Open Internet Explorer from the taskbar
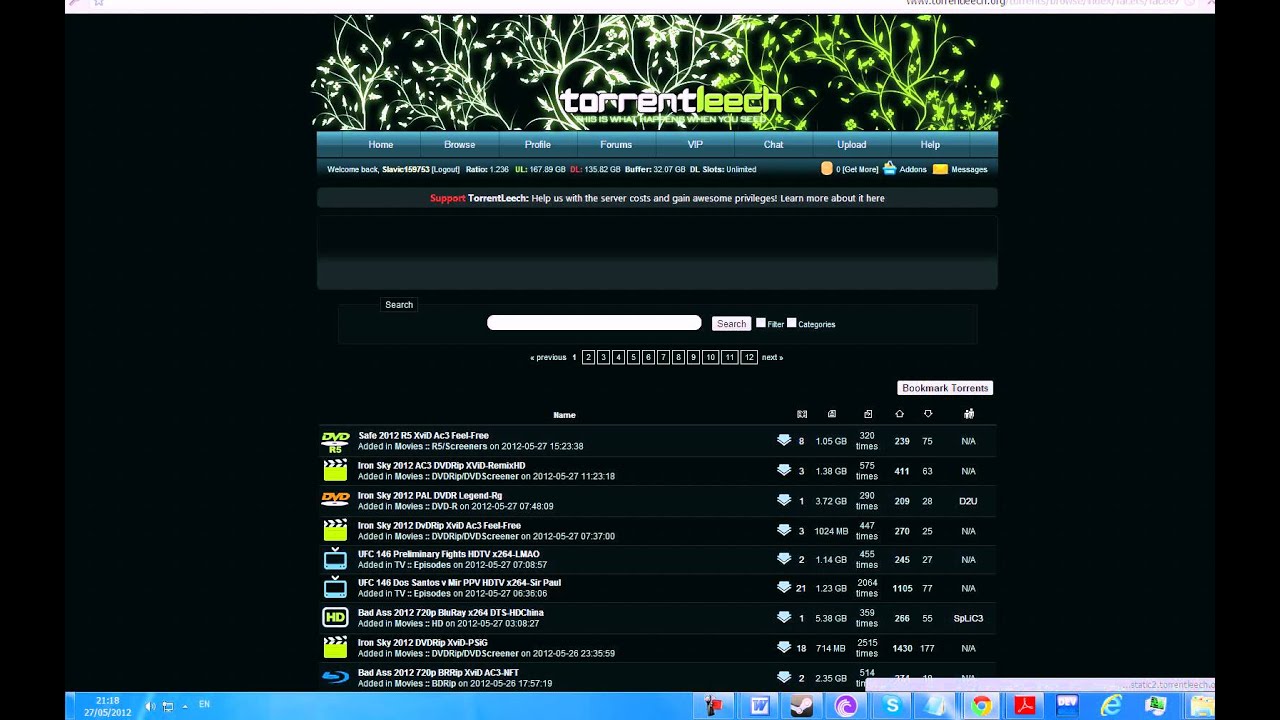1280x720 pixels. [x=1111, y=706]
